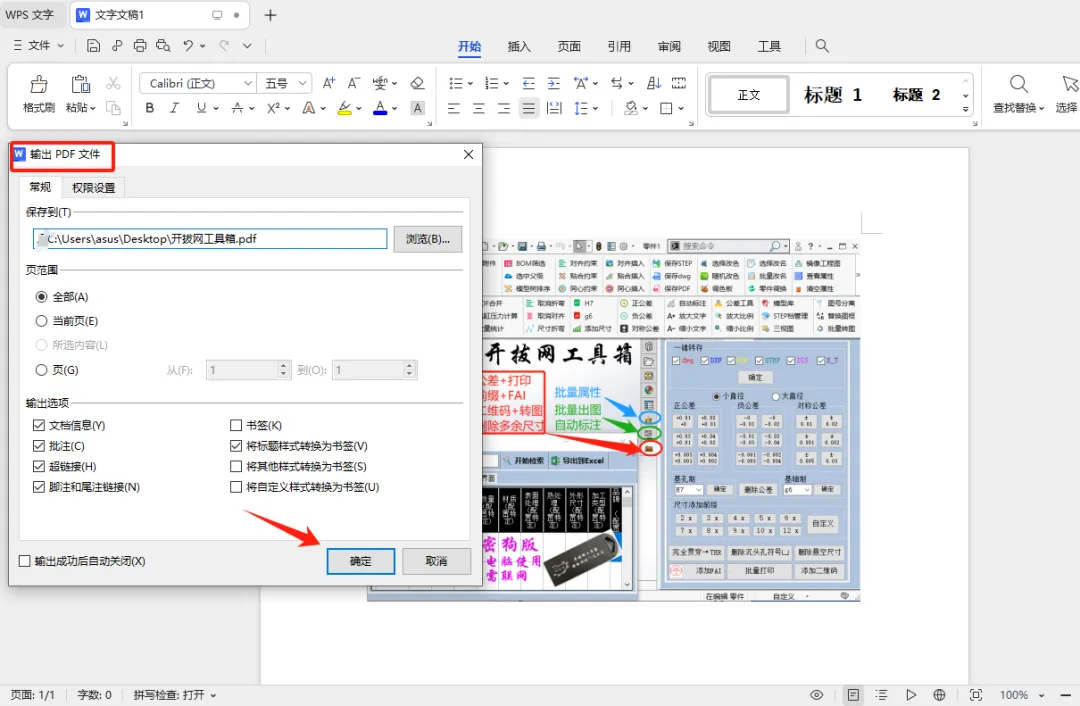Open Print Preview icon
Image resolution: width=1080 pixels, height=706 pixels.
163,45
